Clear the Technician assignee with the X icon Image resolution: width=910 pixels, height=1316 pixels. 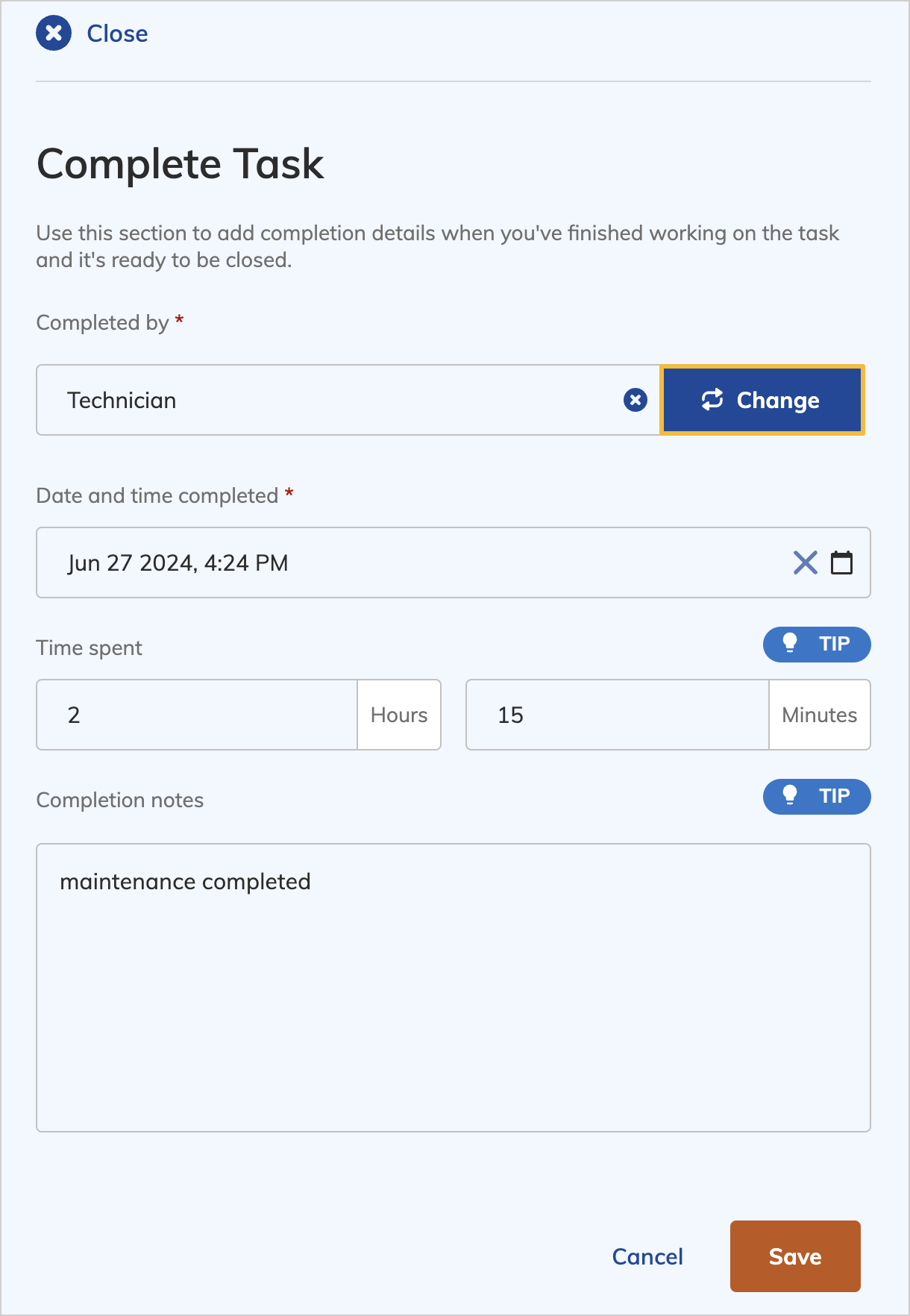pos(636,401)
